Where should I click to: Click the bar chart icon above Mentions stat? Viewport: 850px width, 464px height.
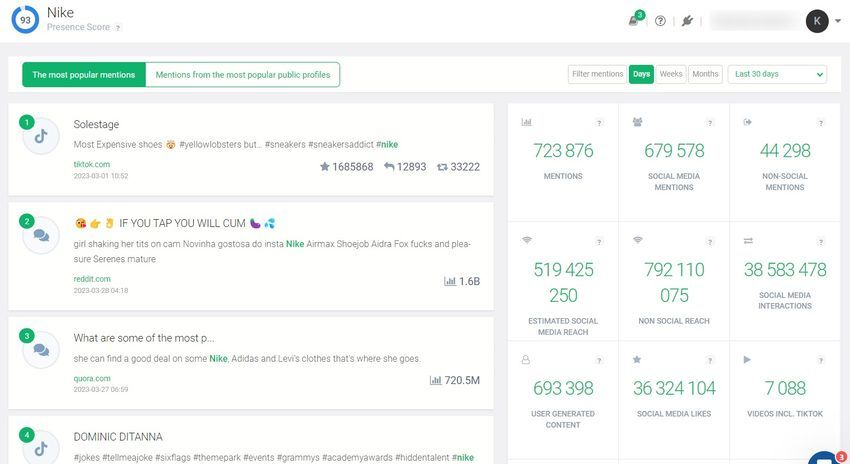pyautogui.click(x=526, y=122)
